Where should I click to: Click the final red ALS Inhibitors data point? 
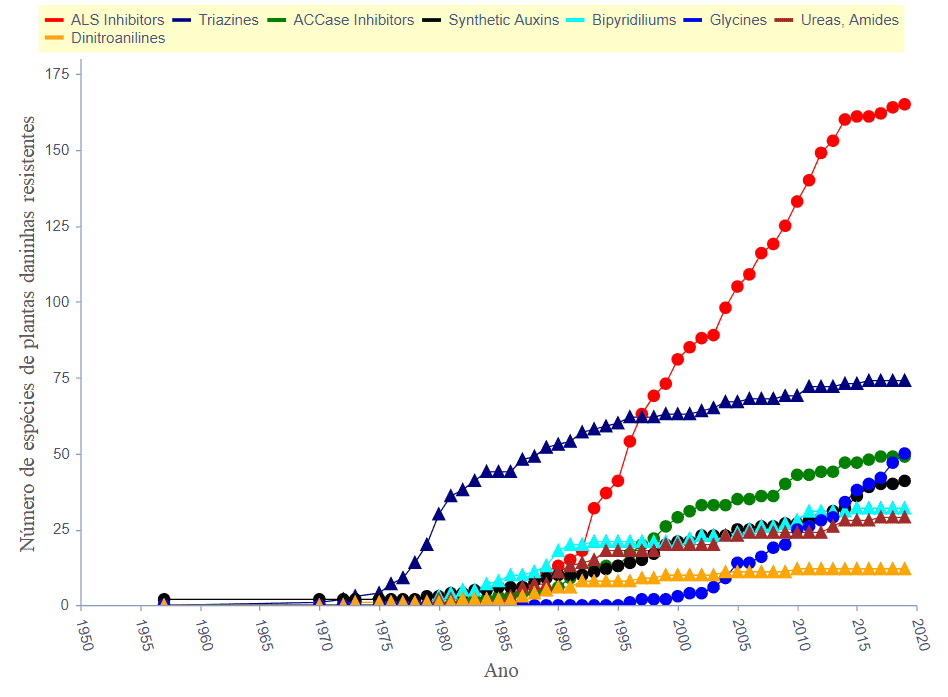[x=904, y=104]
